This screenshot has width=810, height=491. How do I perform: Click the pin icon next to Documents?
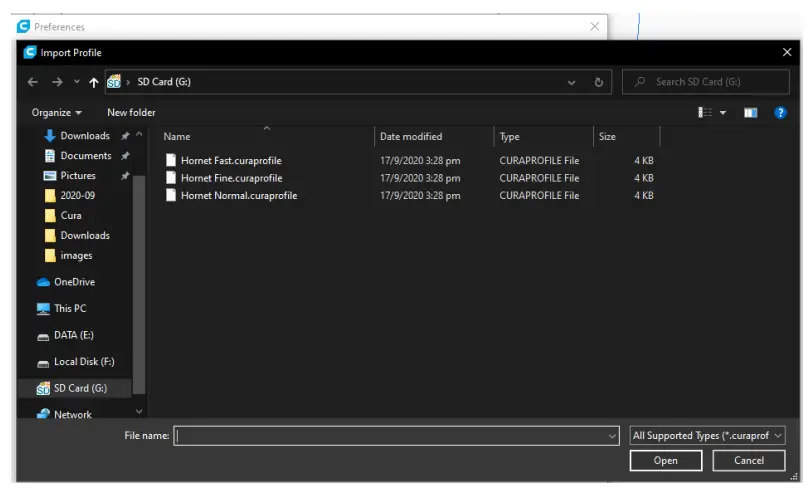[125, 156]
